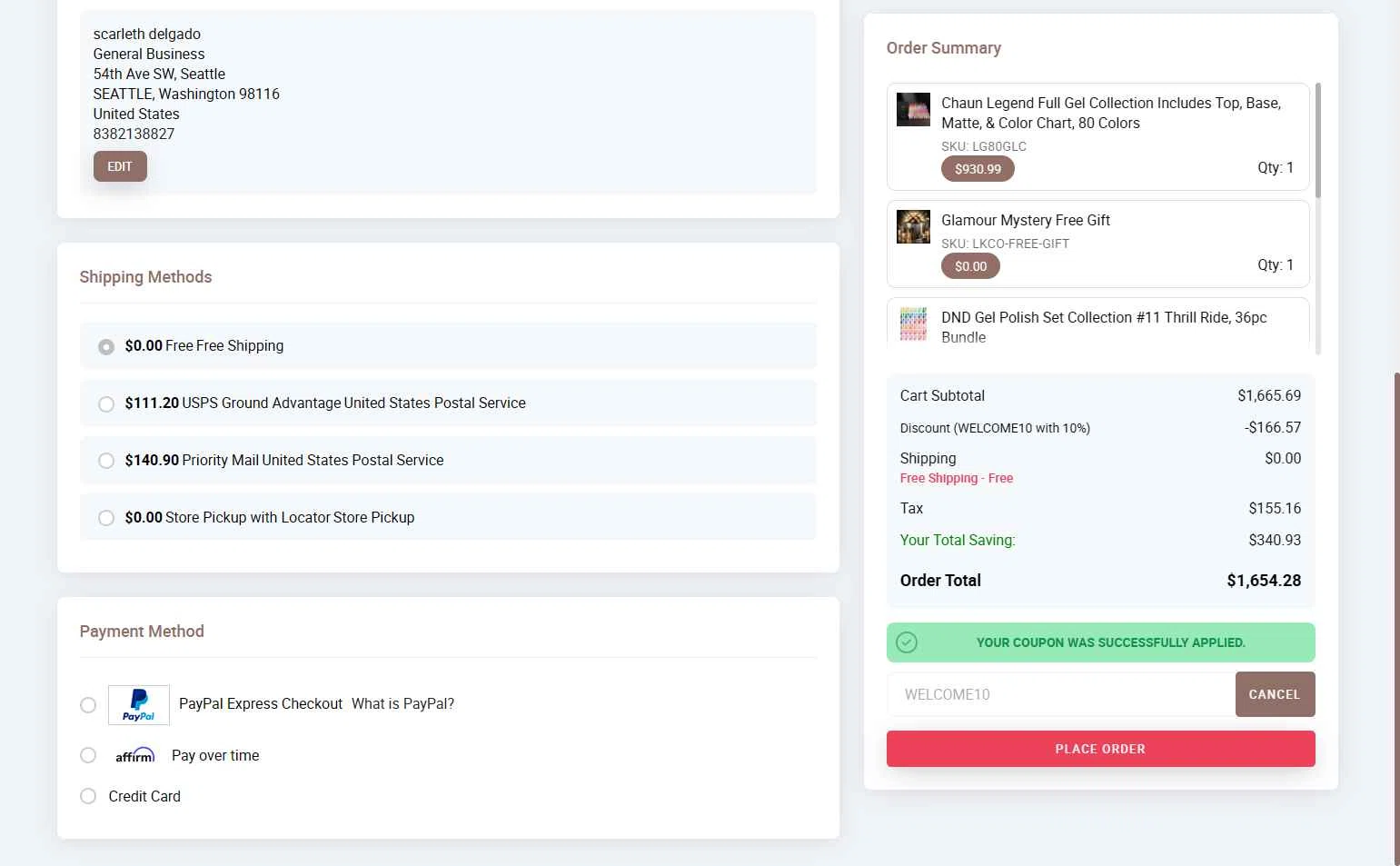
Task: Click the Shipping Methods heading
Action: click(145, 277)
